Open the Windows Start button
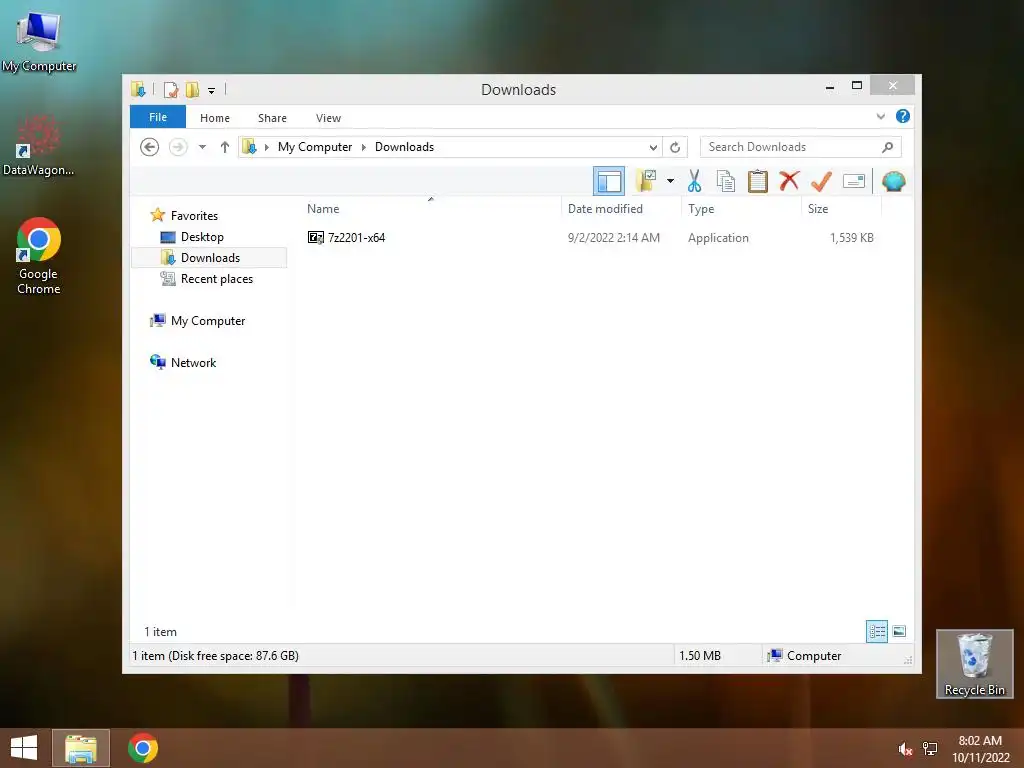Image resolution: width=1024 pixels, height=768 pixels. click(x=24, y=748)
